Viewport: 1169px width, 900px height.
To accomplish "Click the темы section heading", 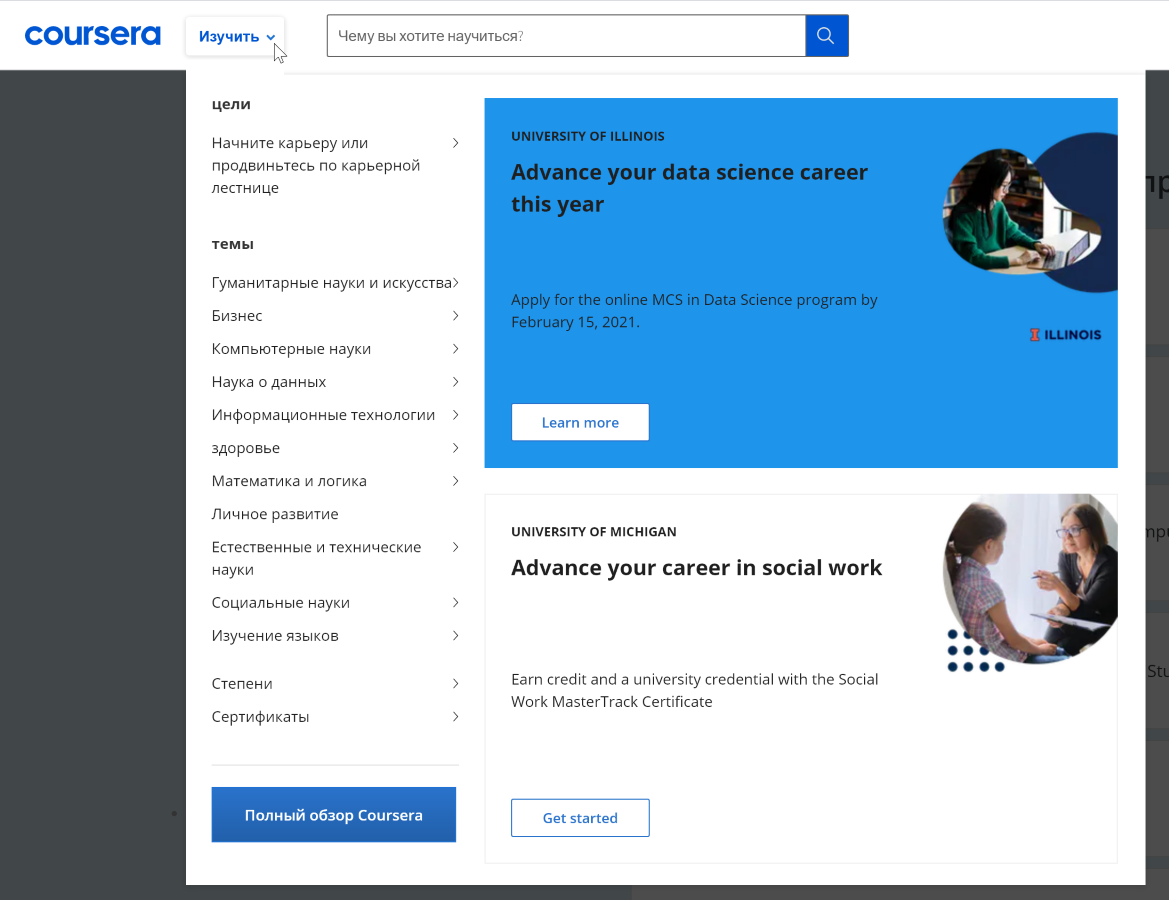I will coord(233,244).
